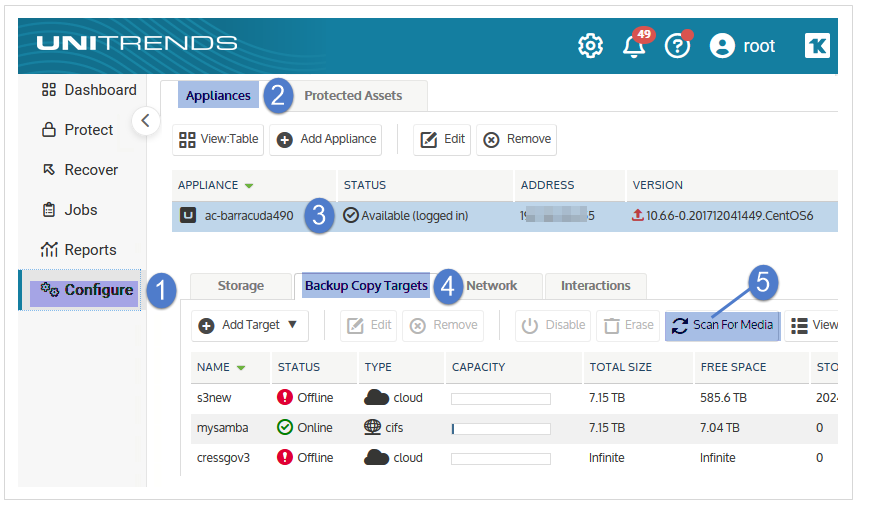This screenshot has width=873, height=516.
Task: Change the View:Table layout button
Action: click(x=219, y=139)
